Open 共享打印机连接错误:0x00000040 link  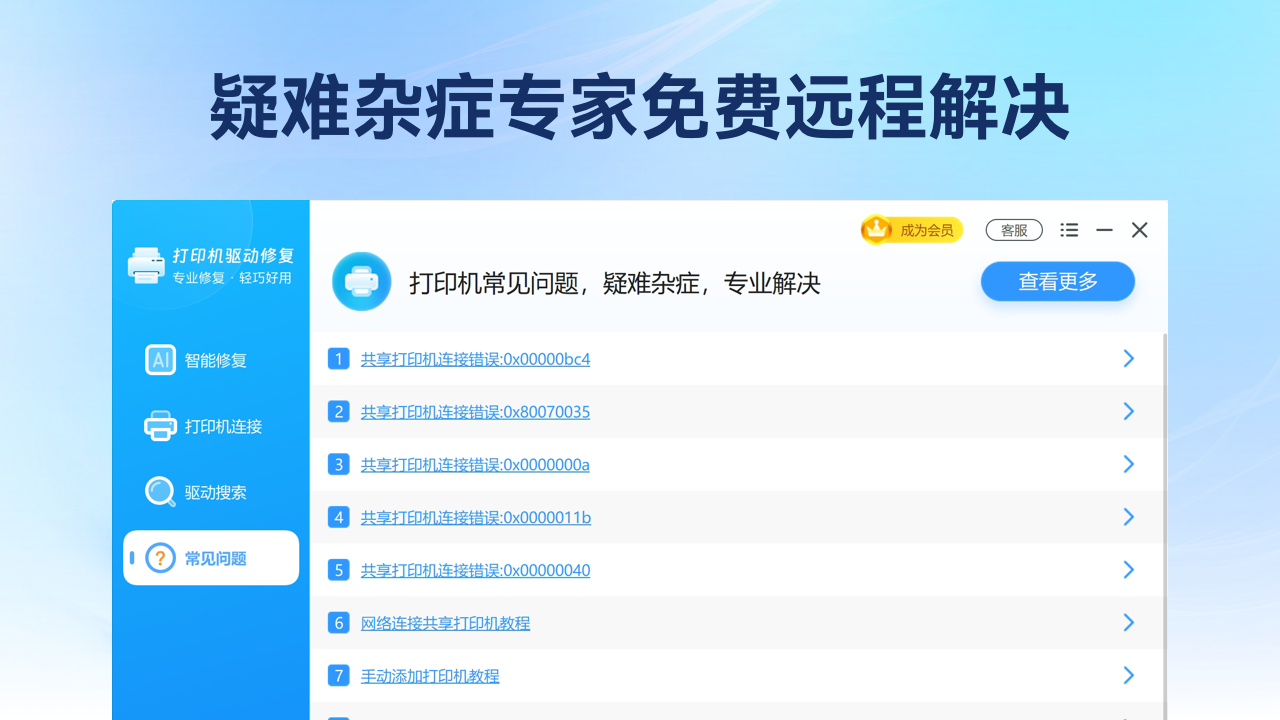pyautogui.click(x=475, y=570)
